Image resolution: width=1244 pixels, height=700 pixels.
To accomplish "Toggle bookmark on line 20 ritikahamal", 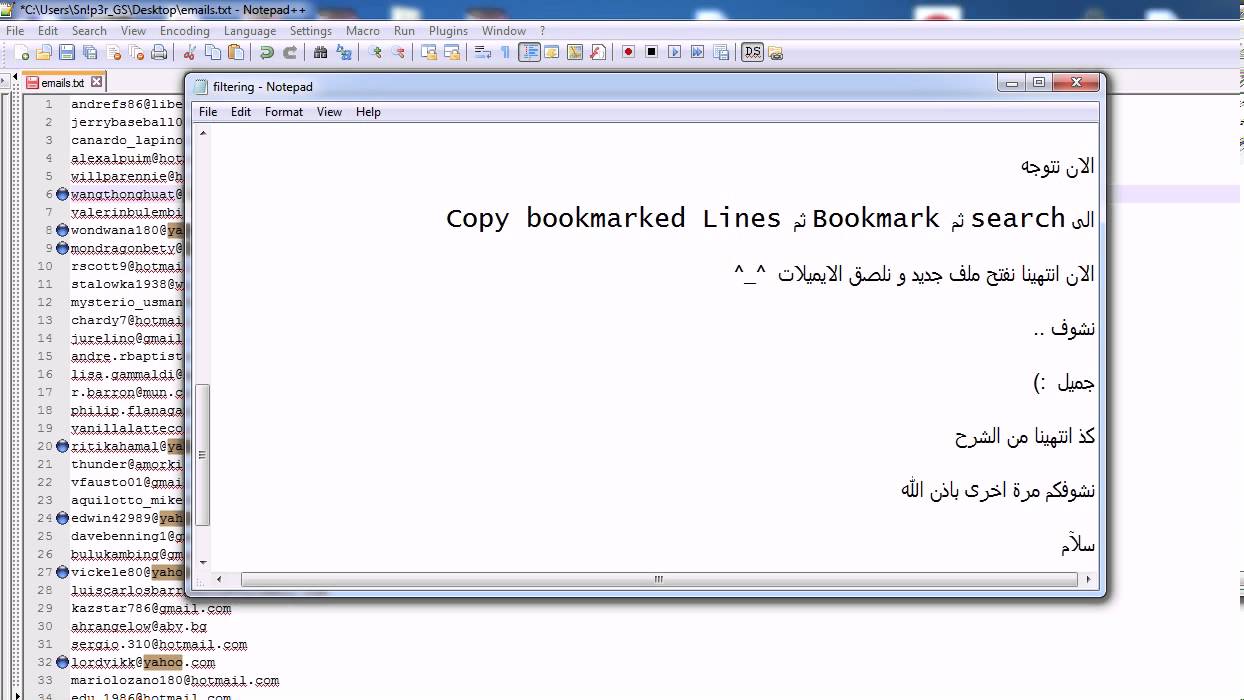I will click(62, 446).
